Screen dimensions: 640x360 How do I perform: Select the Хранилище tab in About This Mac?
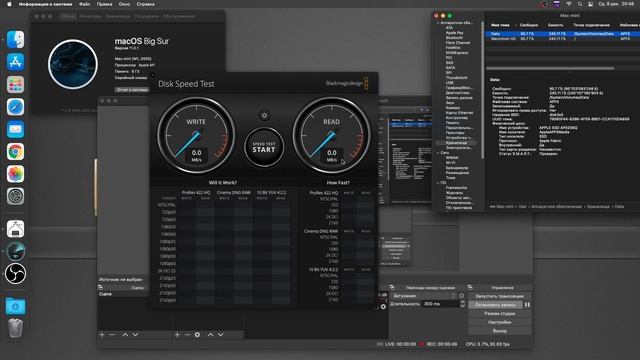[118, 16]
